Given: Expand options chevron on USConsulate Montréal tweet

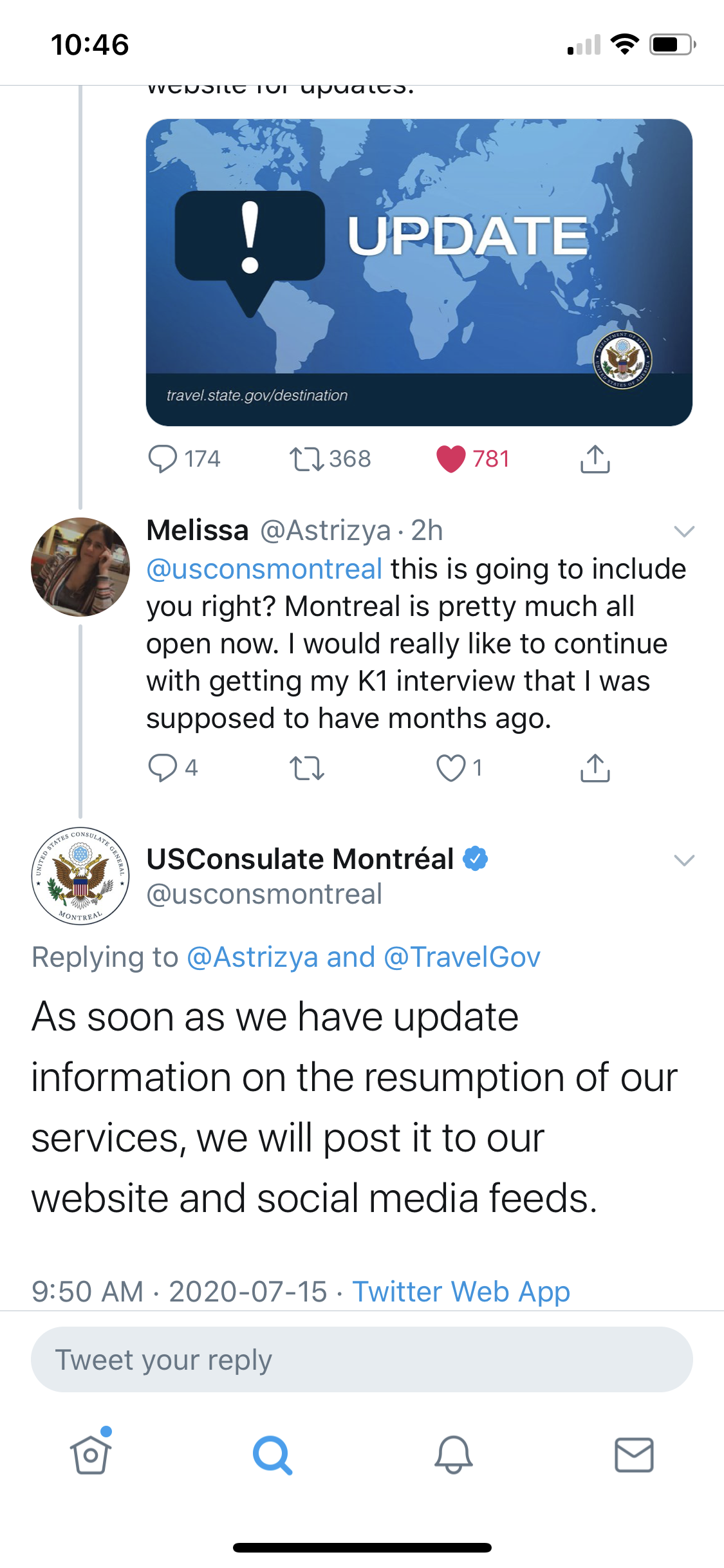Looking at the screenshot, I should point(683,860).
